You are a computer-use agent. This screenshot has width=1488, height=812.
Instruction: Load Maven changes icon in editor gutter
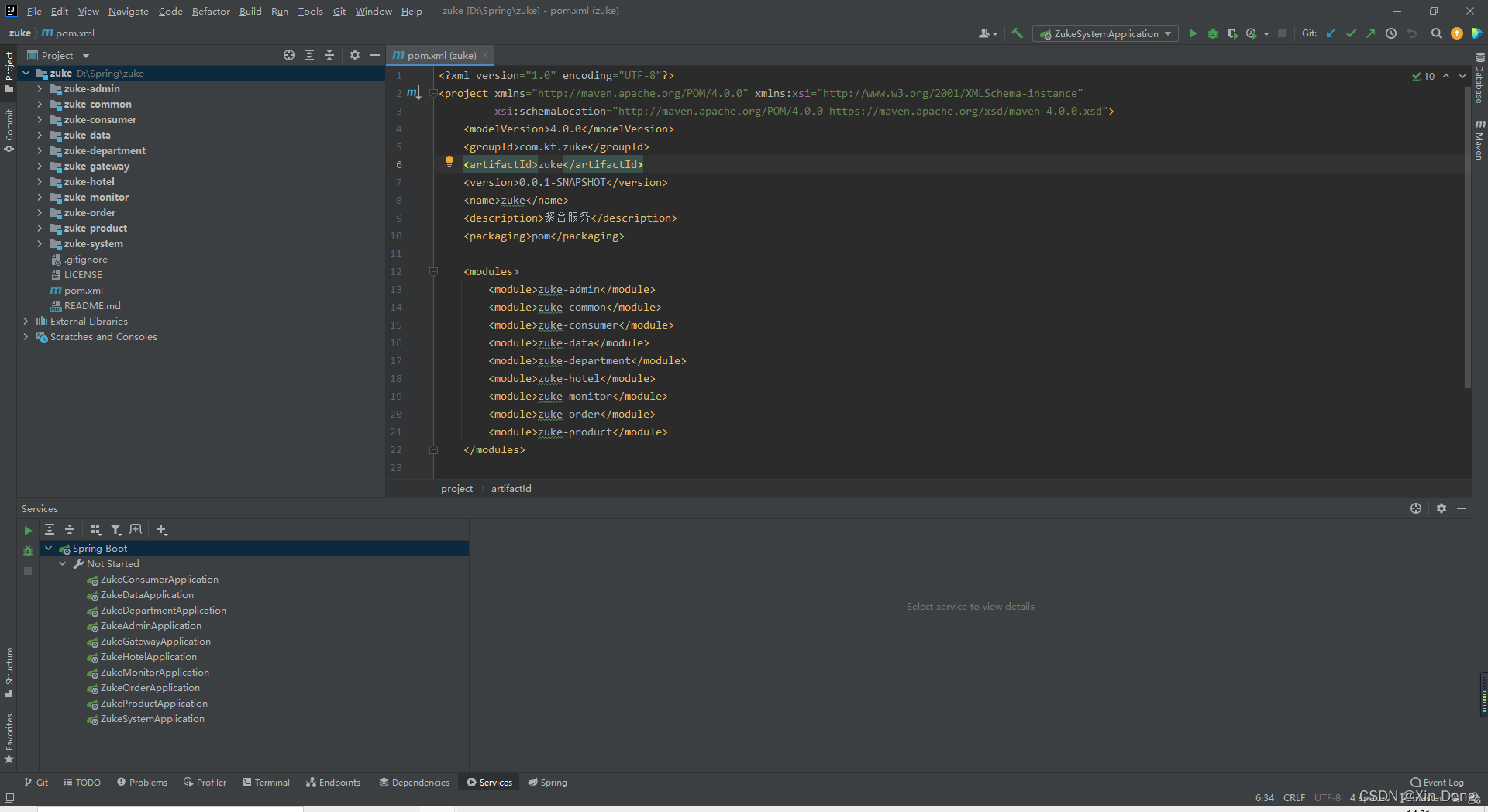pos(414,93)
